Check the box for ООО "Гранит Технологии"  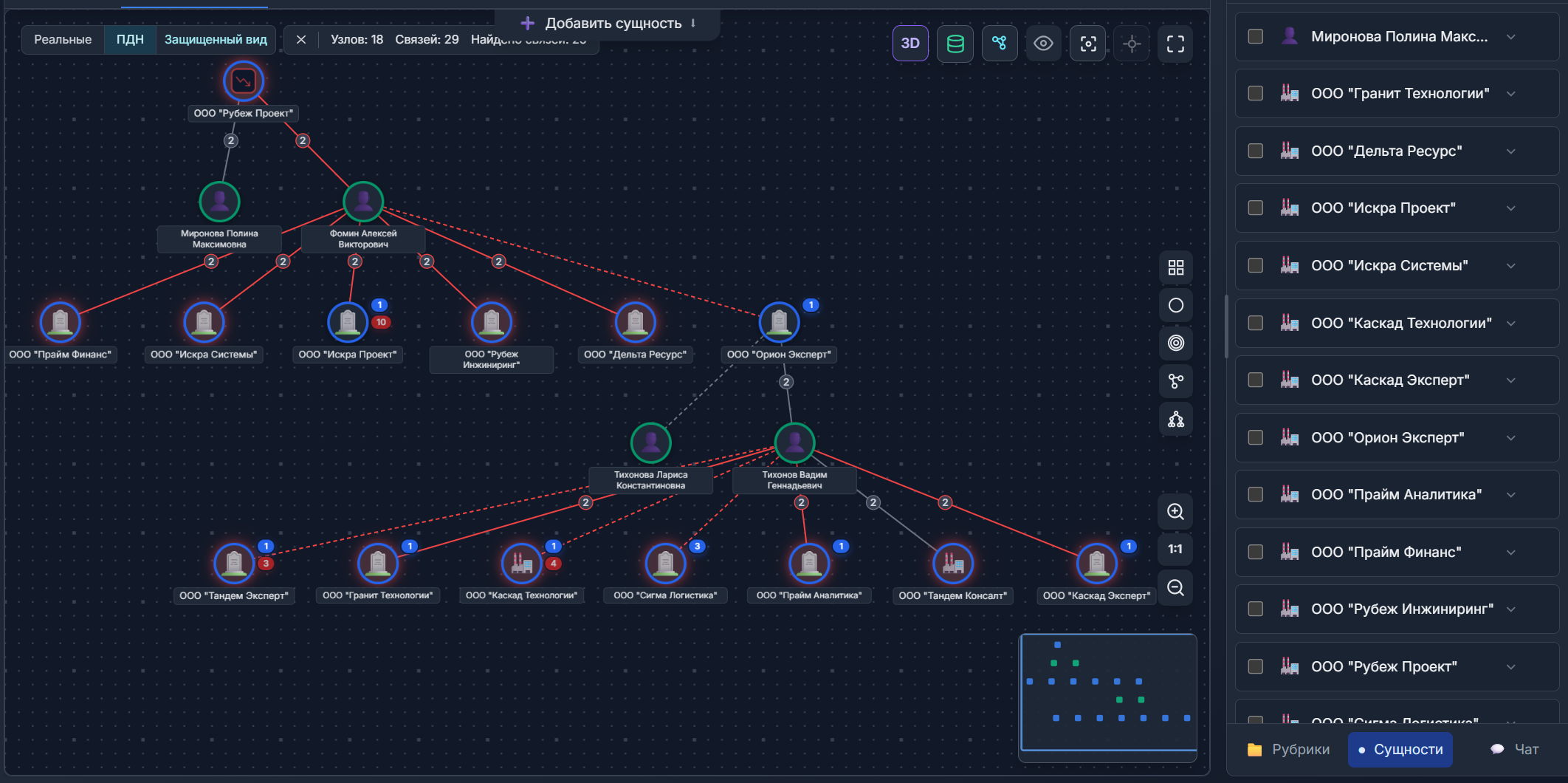pyautogui.click(x=1256, y=93)
